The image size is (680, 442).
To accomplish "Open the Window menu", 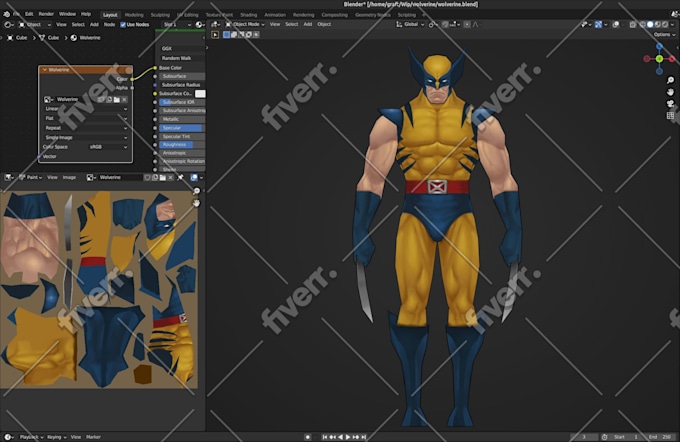I will click(67, 14).
